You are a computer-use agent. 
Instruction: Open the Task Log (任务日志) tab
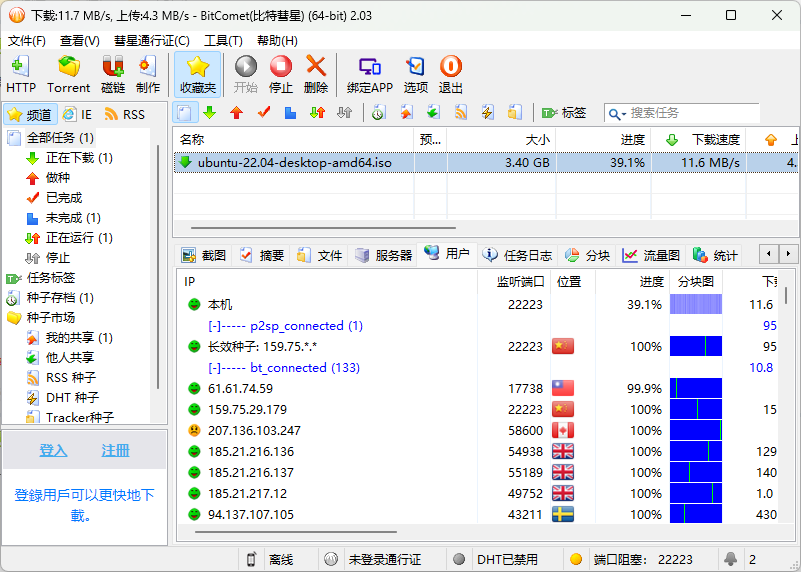(517, 255)
